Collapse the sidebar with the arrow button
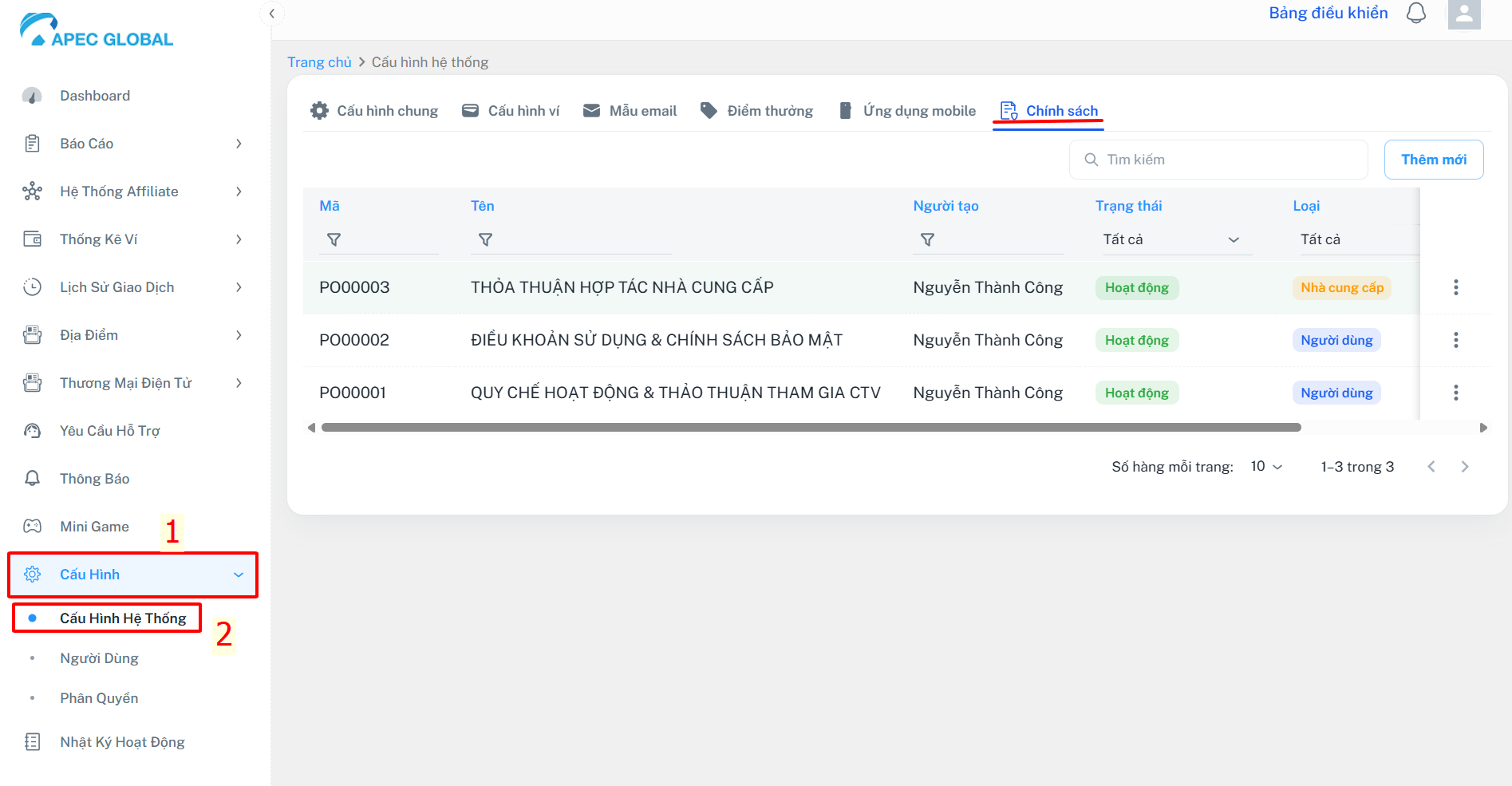1512x786 pixels. (x=272, y=14)
